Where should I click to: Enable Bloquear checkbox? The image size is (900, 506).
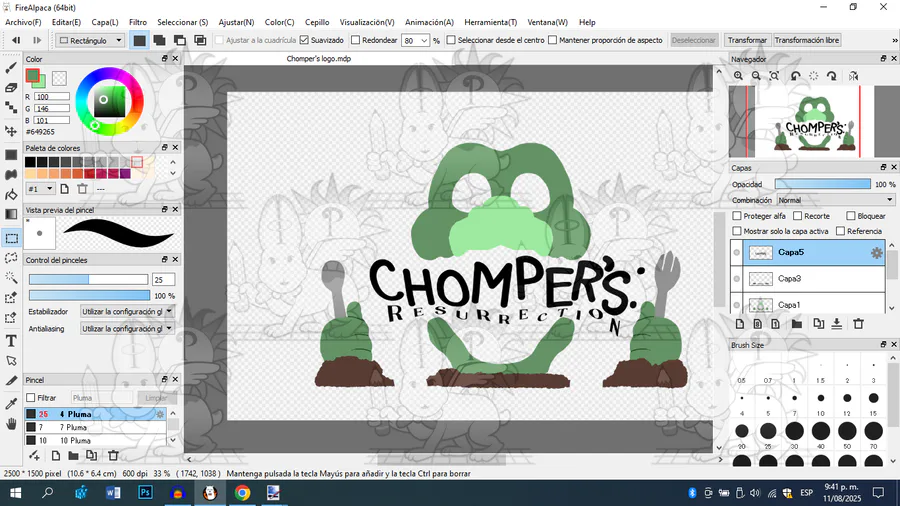coord(851,216)
